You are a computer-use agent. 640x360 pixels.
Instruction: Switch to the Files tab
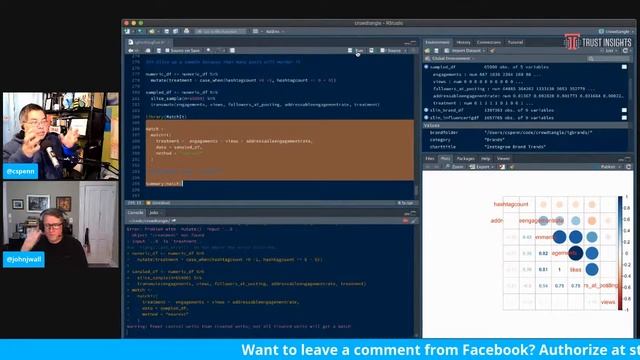(x=430, y=159)
